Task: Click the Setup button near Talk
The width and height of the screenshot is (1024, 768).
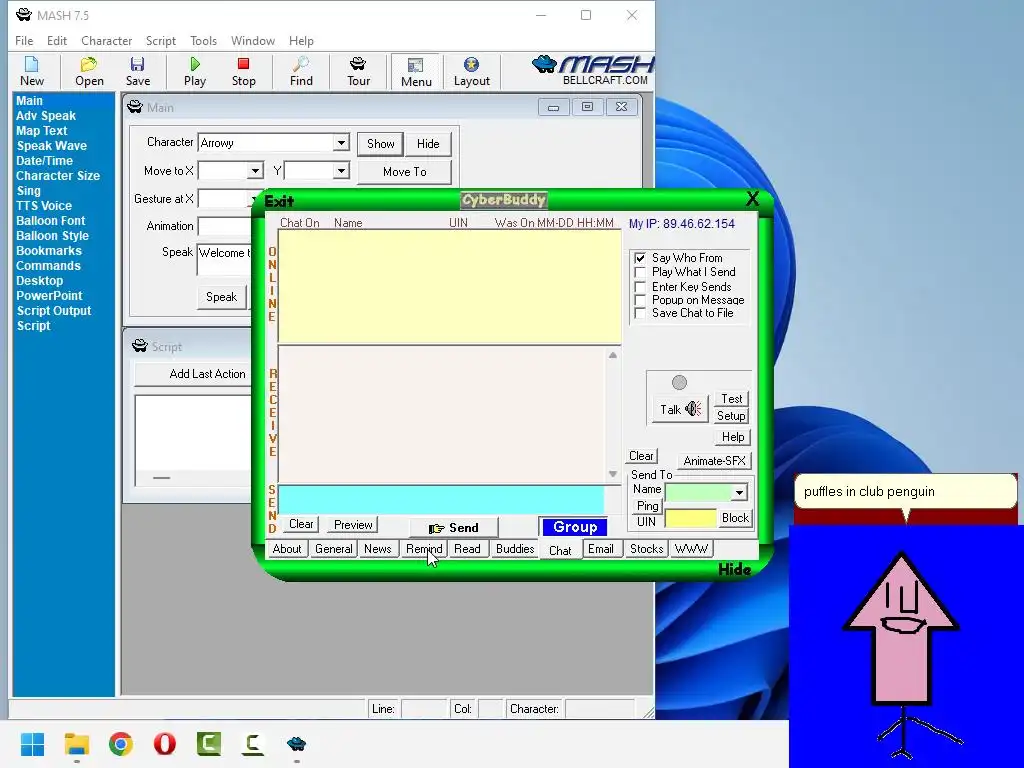Action: pos(731,416)
